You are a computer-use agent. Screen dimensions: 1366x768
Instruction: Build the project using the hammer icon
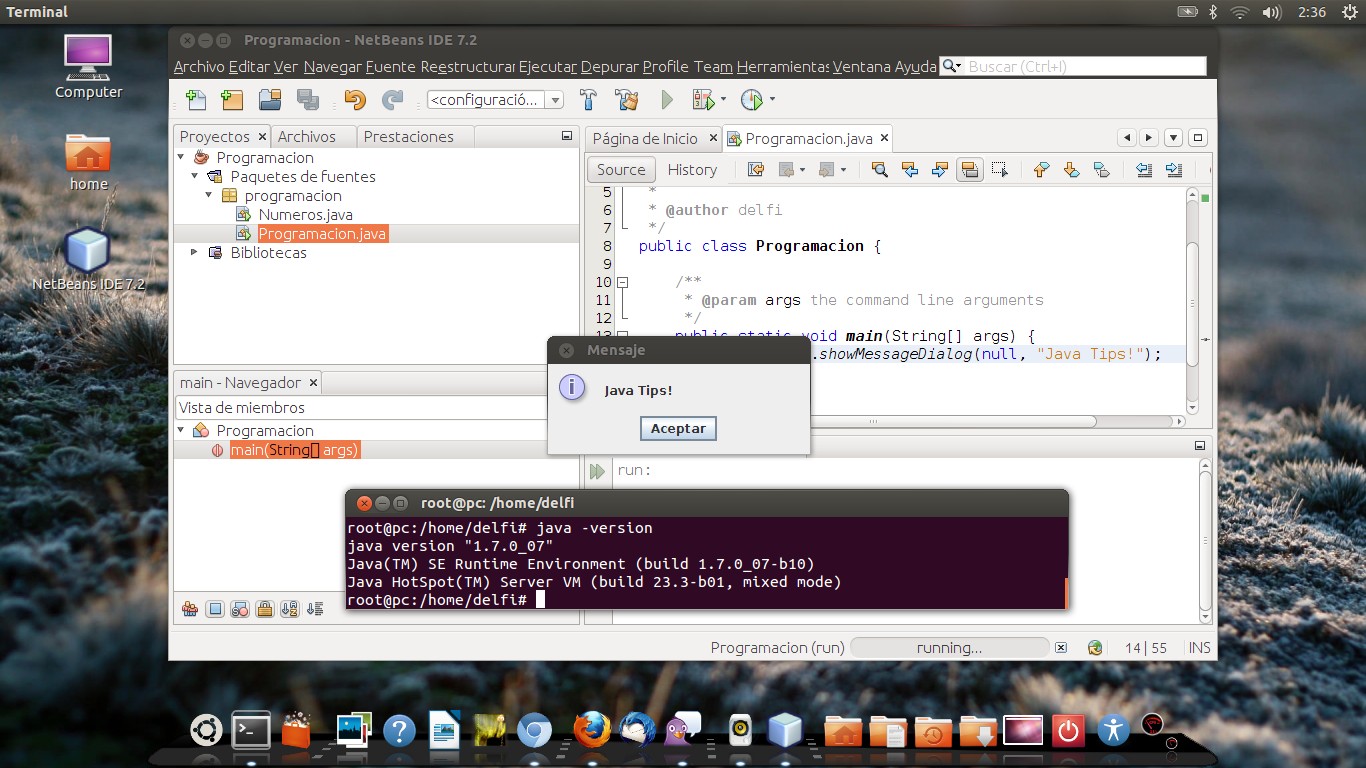[588, 99]
